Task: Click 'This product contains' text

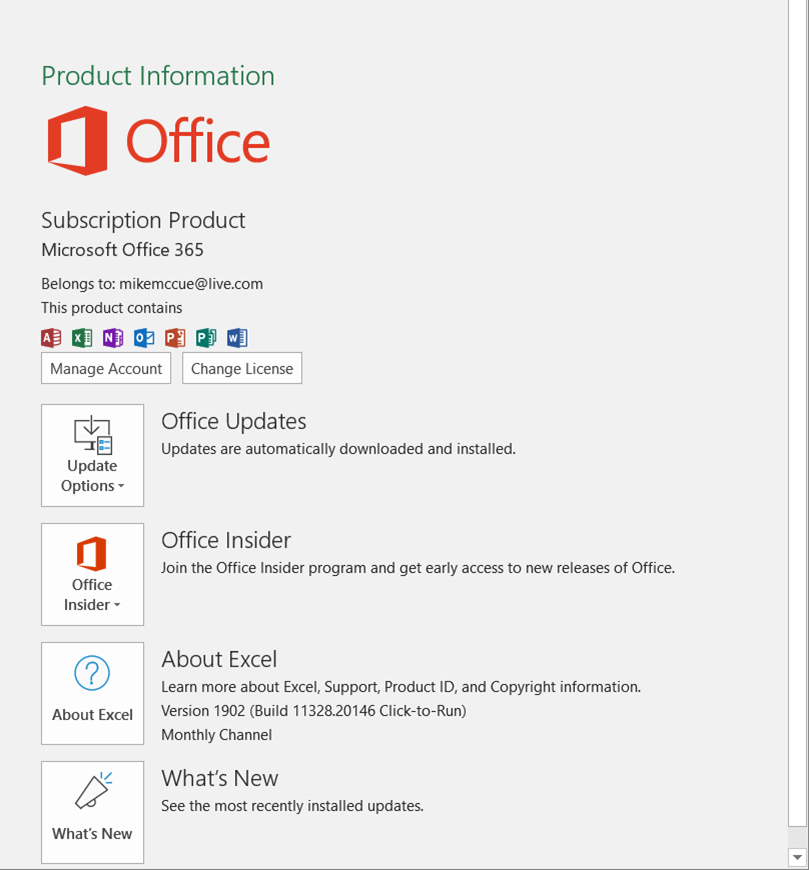Action: (x=112, y=307)
